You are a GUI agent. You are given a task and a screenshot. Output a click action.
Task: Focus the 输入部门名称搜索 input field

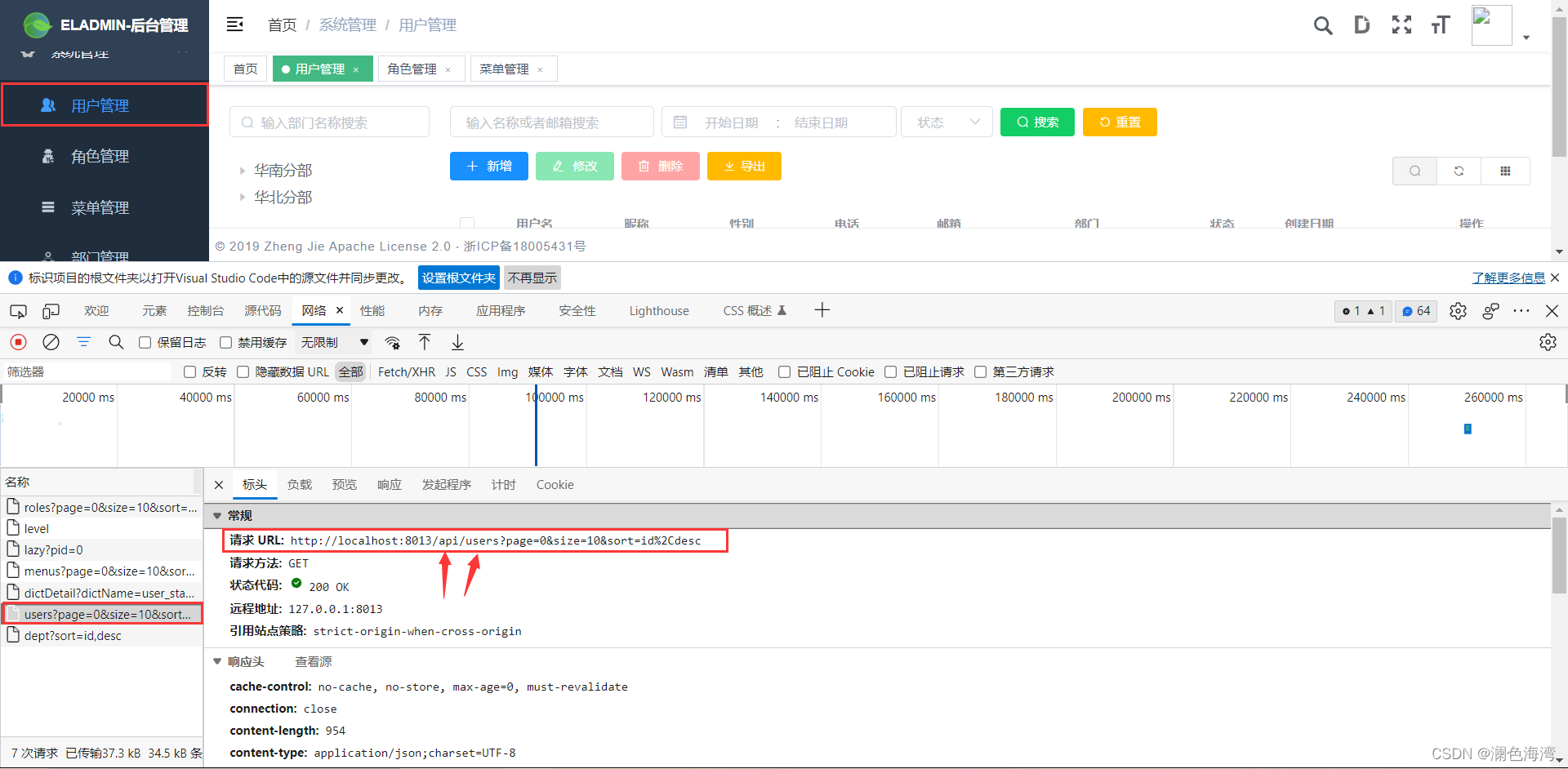point(329,122)
